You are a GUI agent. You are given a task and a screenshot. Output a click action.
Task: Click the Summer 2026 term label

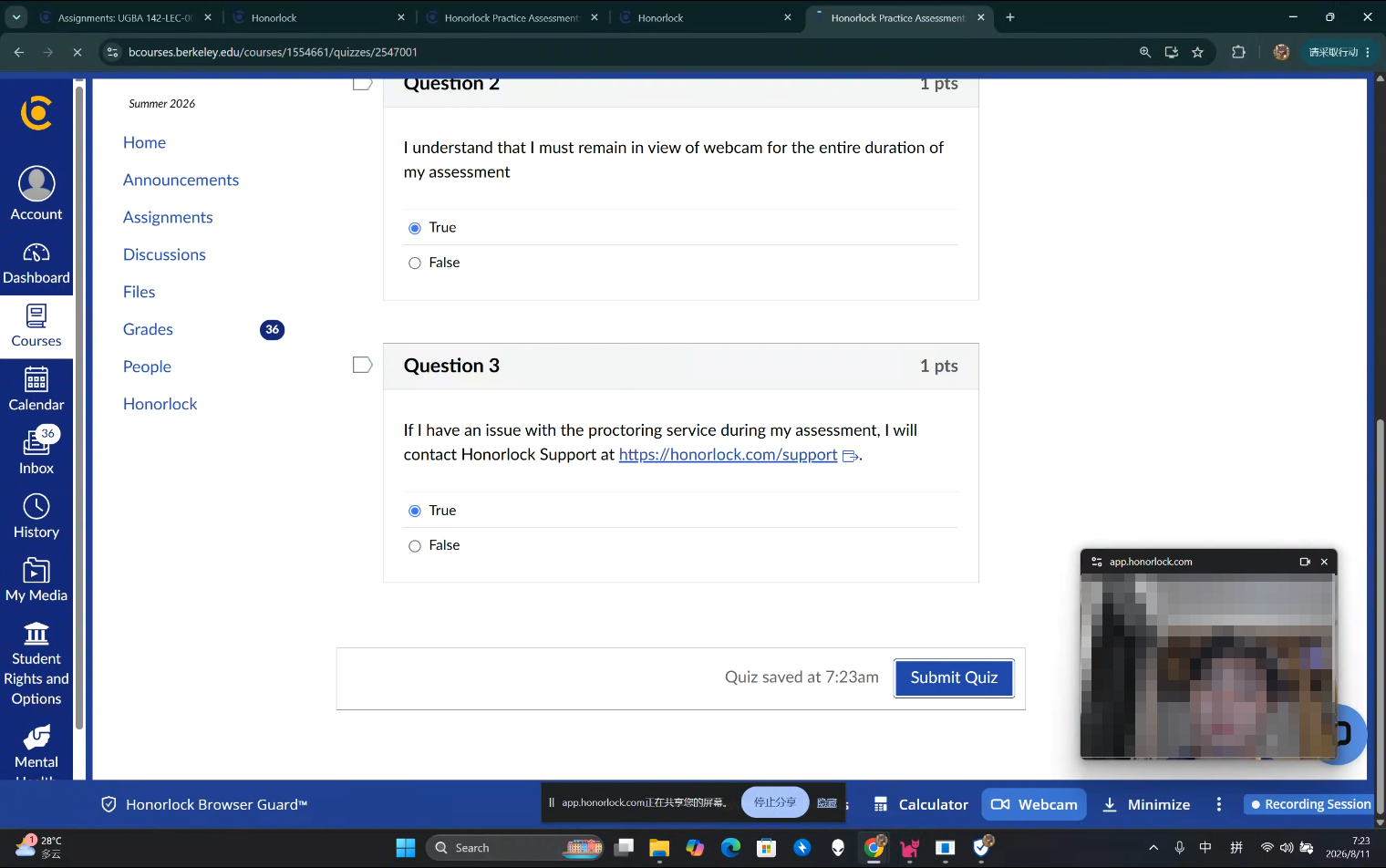[x=161, y=104]
